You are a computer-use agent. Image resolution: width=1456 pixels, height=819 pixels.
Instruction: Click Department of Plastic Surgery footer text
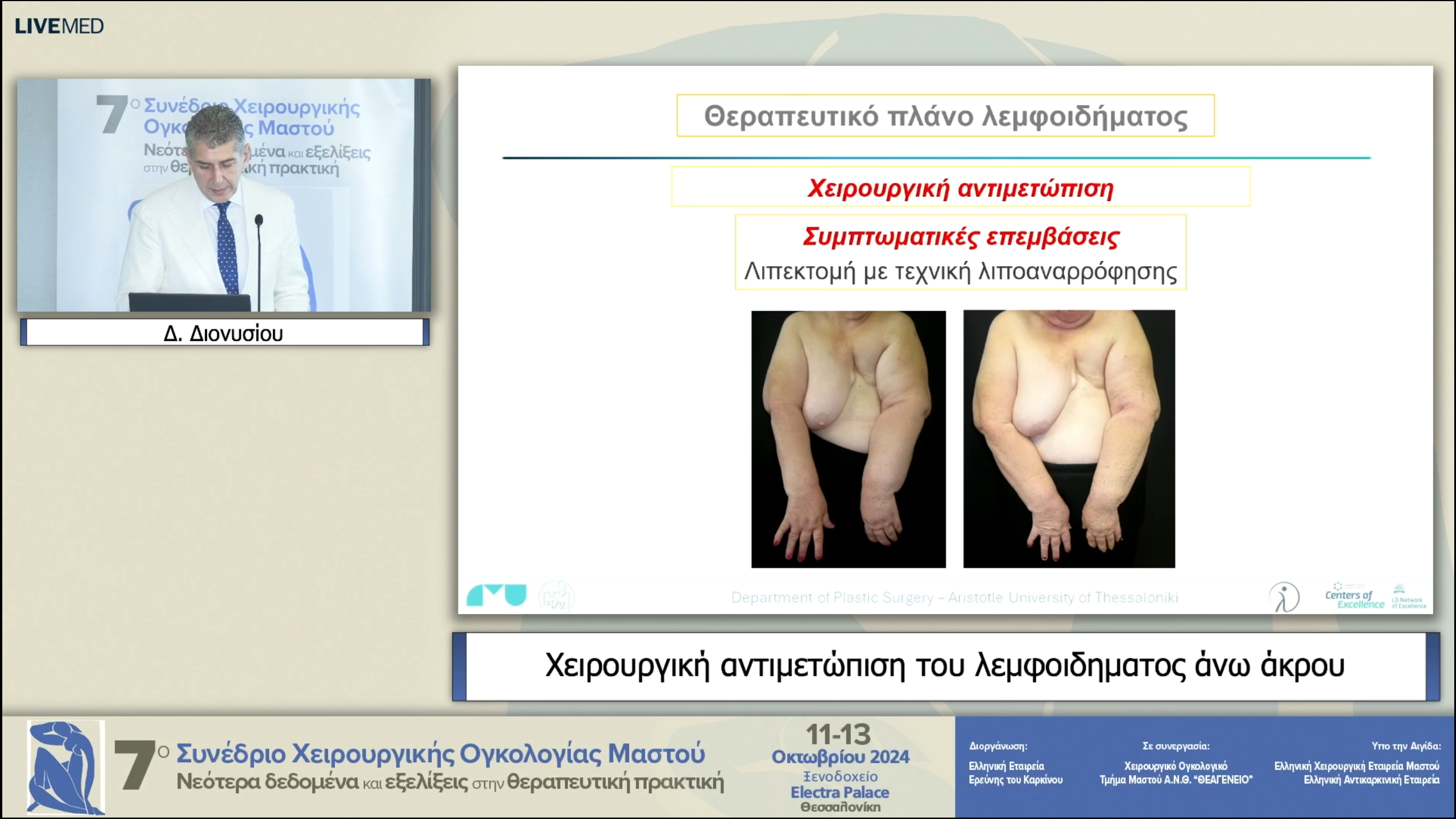pos(954,598)
